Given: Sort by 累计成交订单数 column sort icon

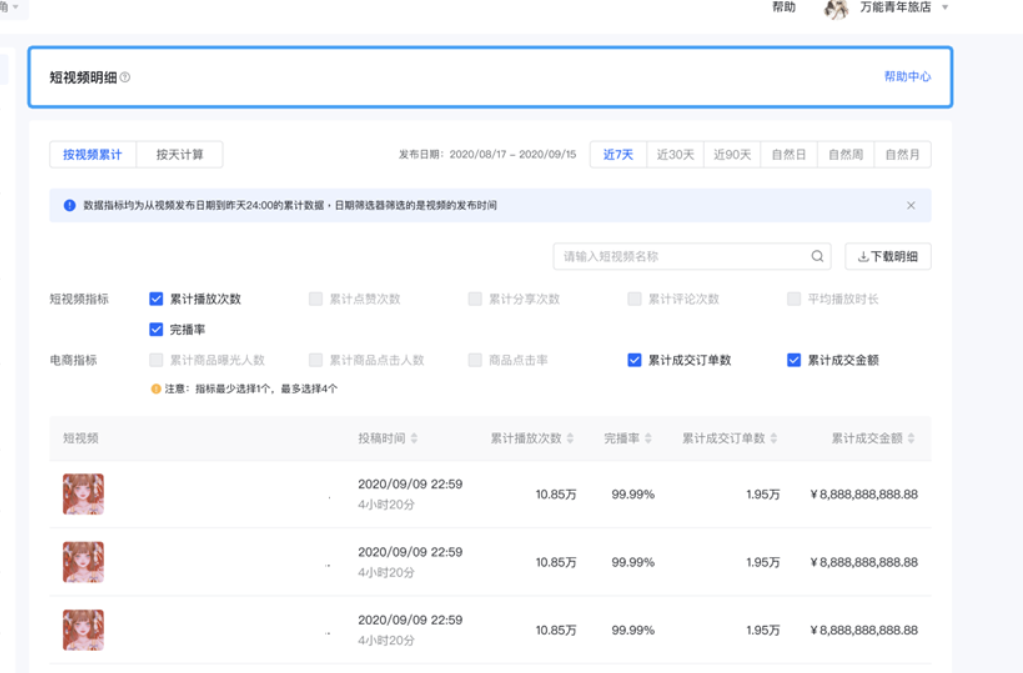Looking at the screenshot, I should coord(774,439).
